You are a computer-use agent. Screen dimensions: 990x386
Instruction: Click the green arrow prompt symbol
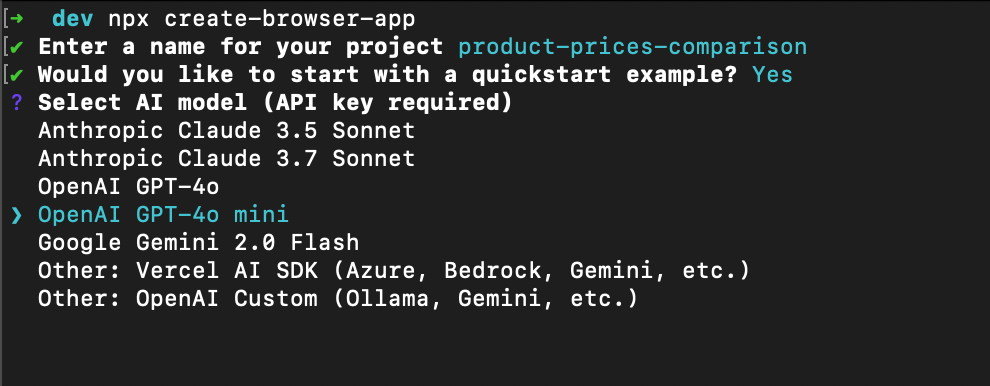click(17, 19)
